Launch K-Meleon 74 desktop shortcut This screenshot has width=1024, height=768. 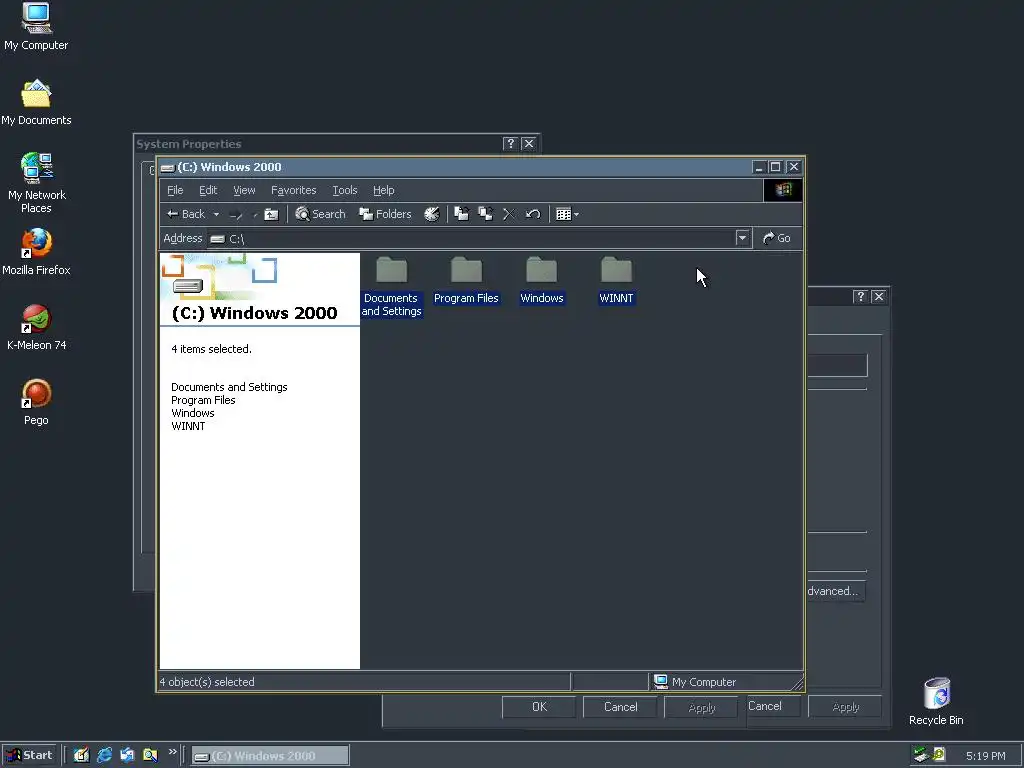[37, 327]
